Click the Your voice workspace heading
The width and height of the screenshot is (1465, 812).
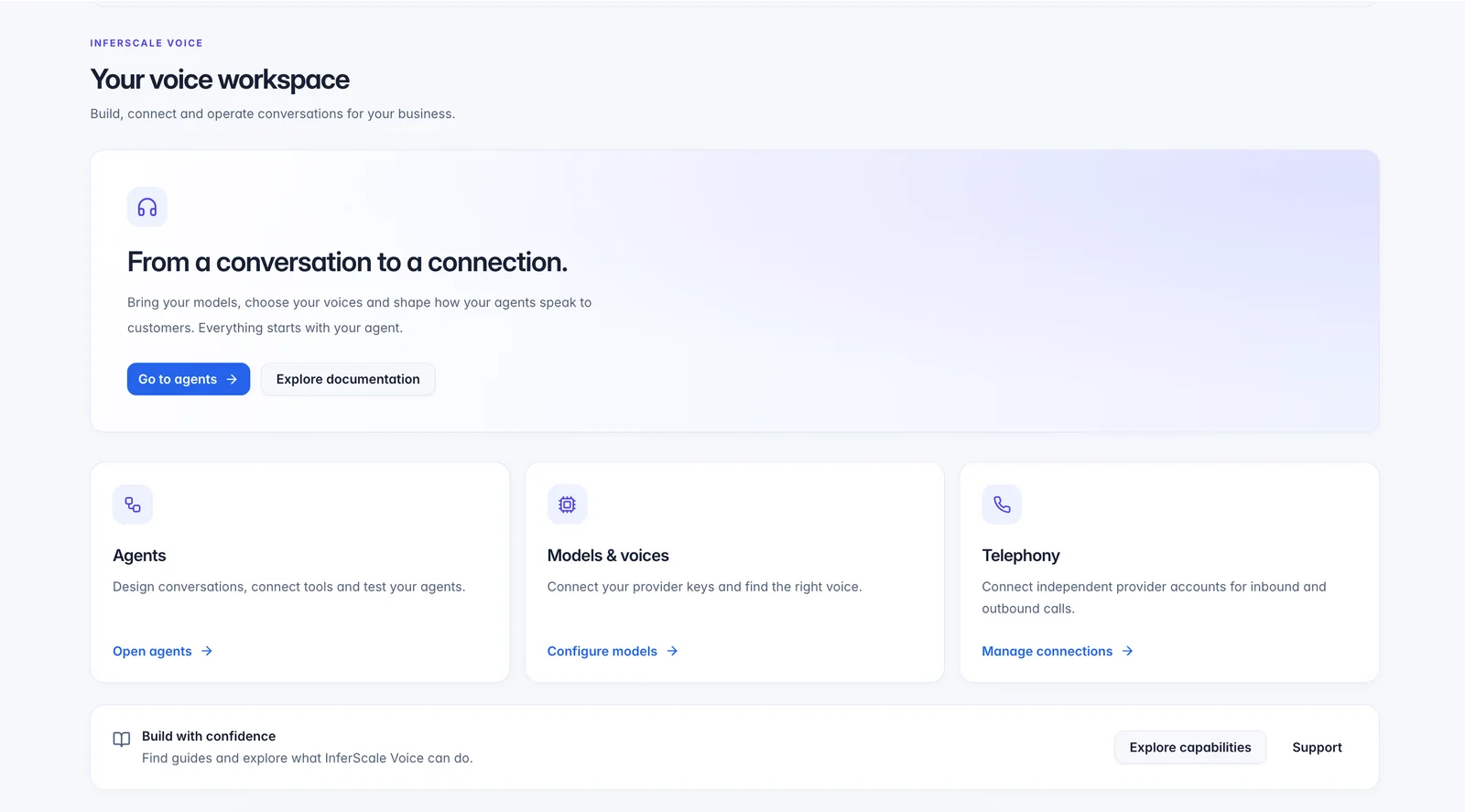point(220,80)
